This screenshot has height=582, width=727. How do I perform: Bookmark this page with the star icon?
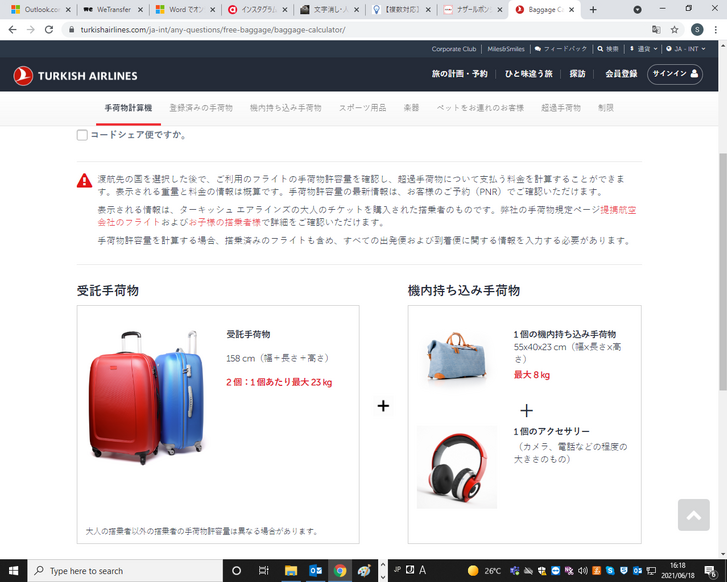[x=675, y=30]
